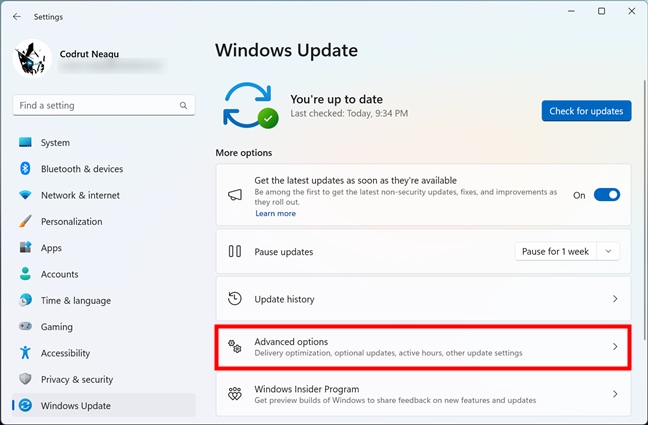Click the Bluetooth icon in the sidebar
Screen dimensions: 648x425
(25, 169)
